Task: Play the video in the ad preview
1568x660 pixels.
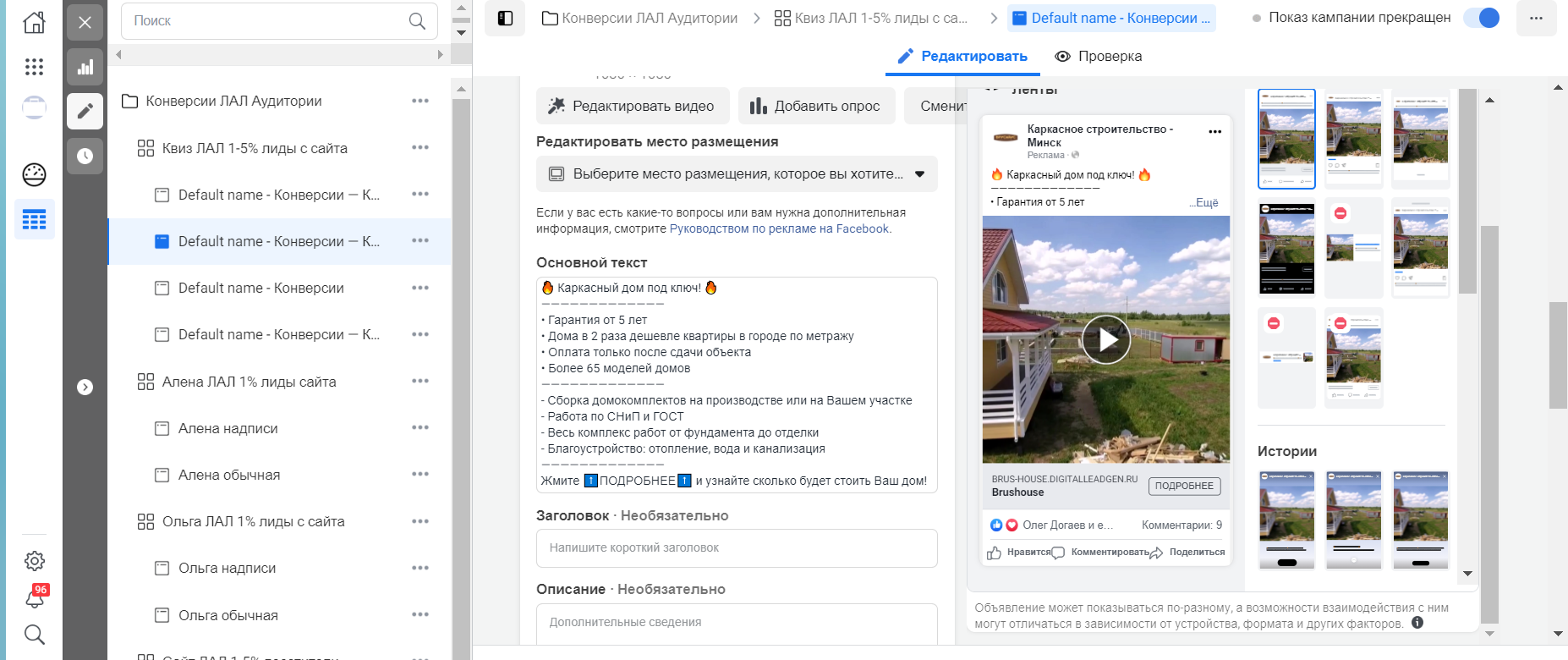Action: click(1106, 339)
